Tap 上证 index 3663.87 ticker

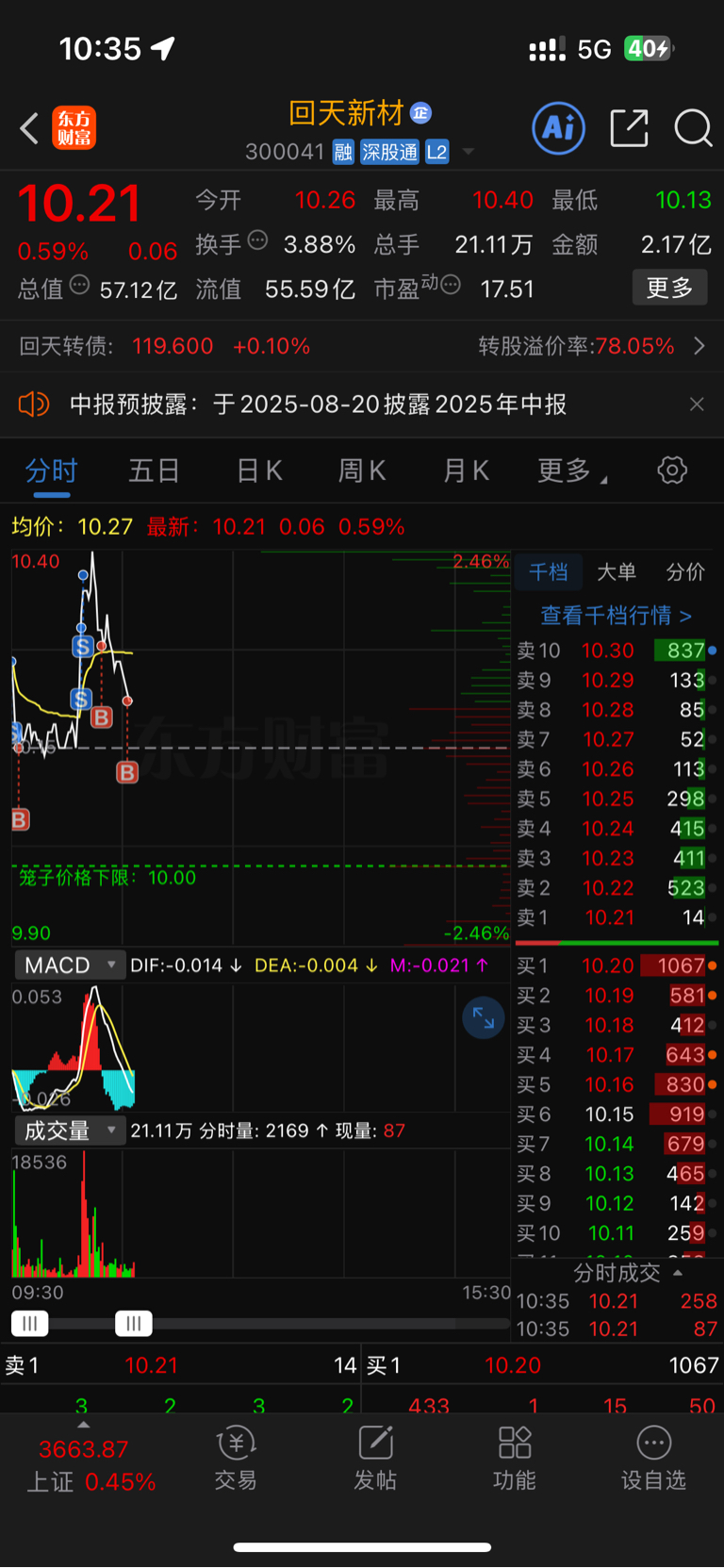point(90,1465)
